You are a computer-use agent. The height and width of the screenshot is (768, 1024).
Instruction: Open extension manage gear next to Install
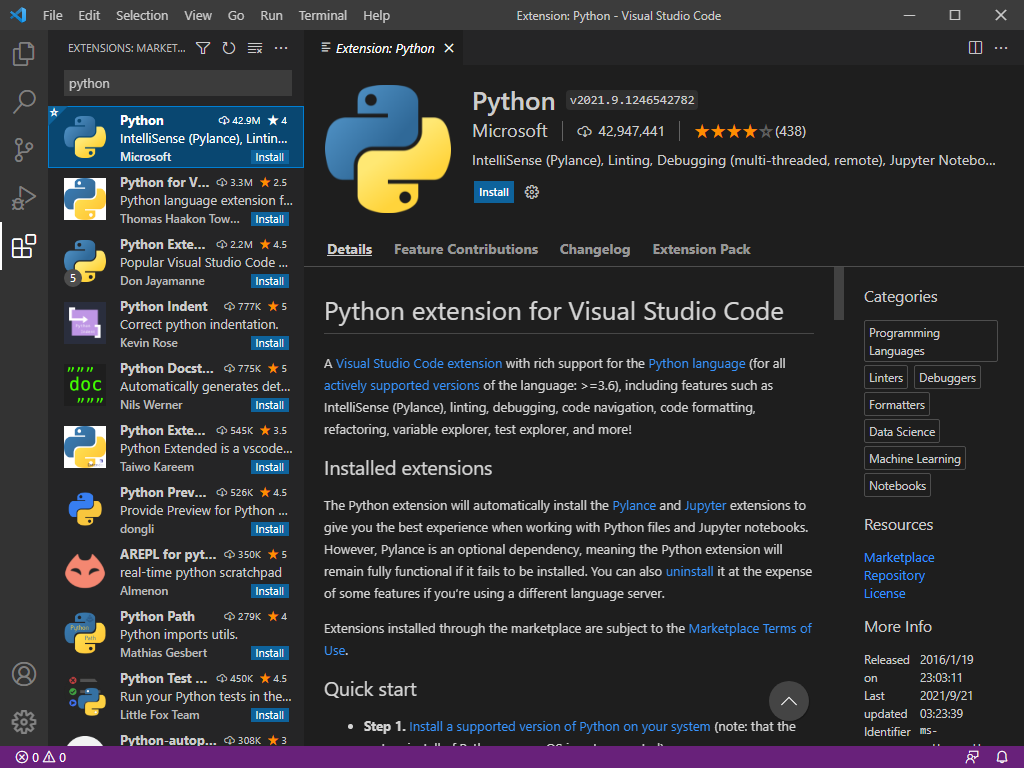point(532,192)
